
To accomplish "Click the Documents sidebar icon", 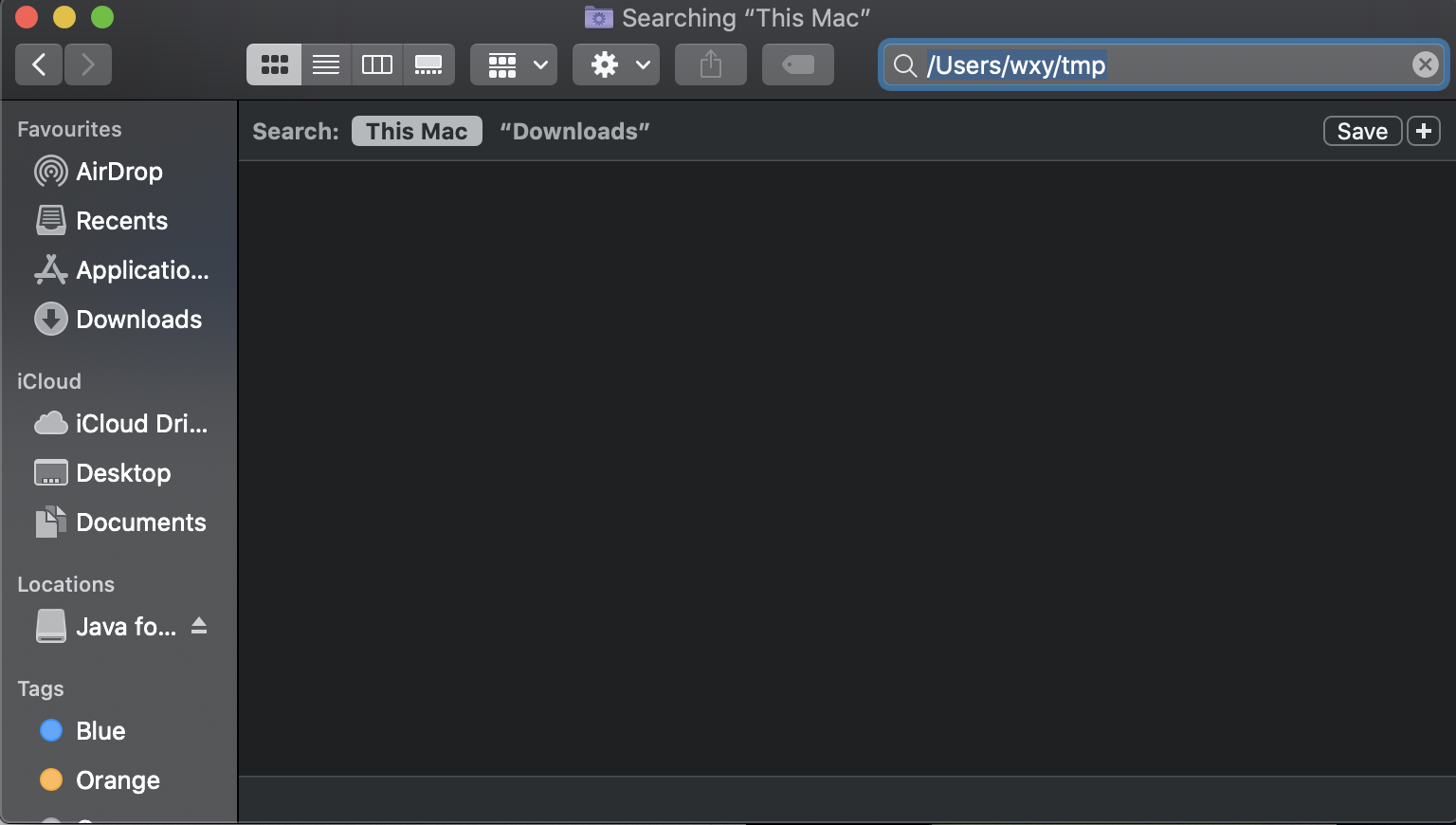I will [50, 522].
